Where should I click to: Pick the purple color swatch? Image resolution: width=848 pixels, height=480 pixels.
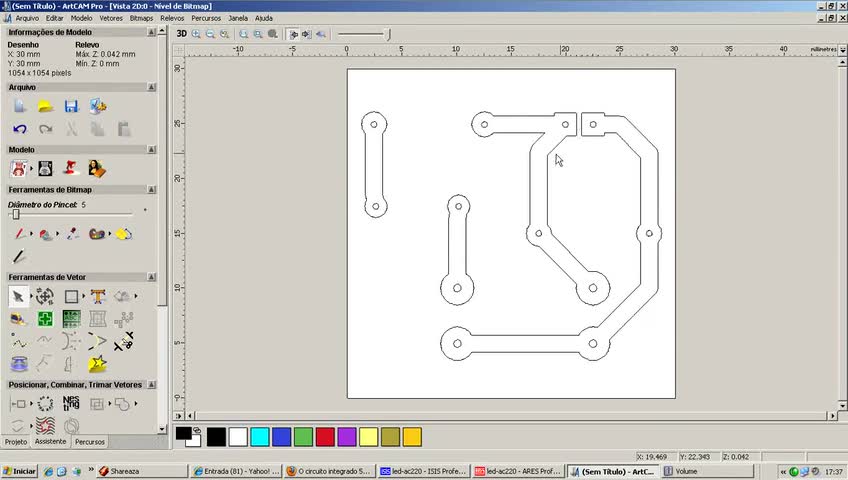[x=347, y=437]
